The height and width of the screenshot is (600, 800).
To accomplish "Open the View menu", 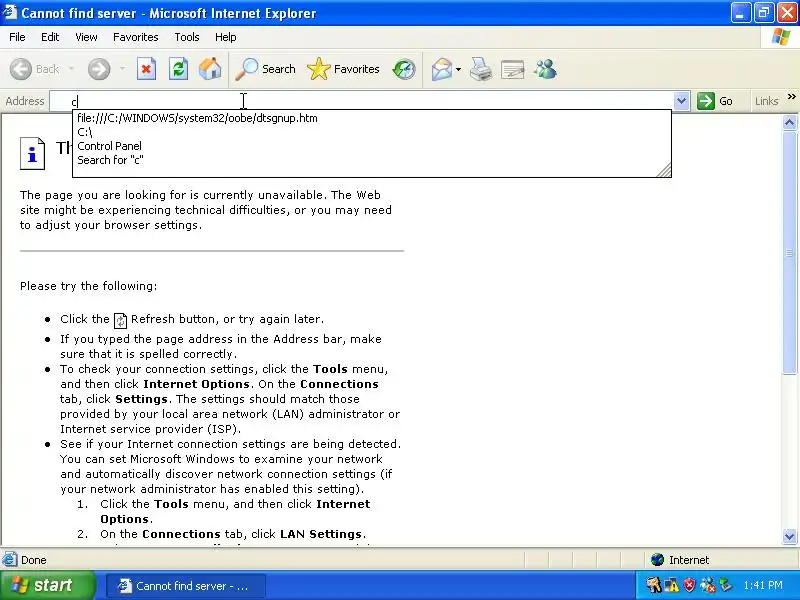I will pos(86,37).
